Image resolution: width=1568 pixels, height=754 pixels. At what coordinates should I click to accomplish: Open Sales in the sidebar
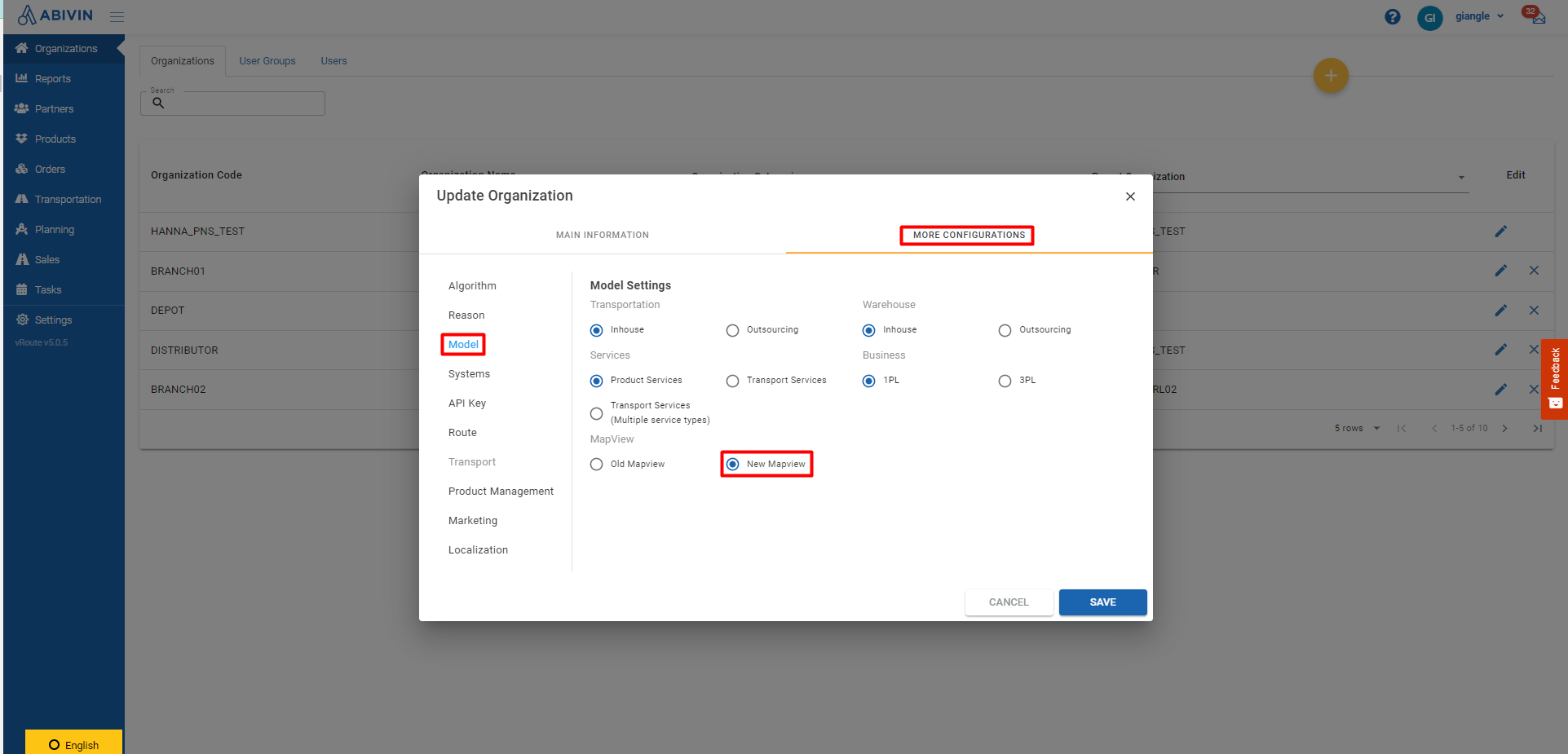(x=64, y=260)
